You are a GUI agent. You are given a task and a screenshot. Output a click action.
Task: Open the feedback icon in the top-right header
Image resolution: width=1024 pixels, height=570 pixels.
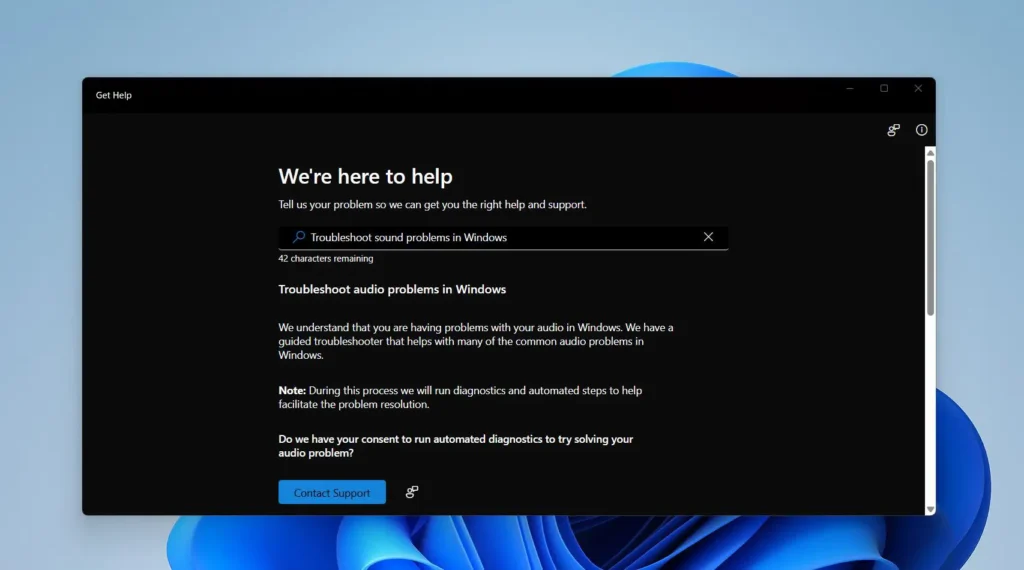(x=893, y=130)
